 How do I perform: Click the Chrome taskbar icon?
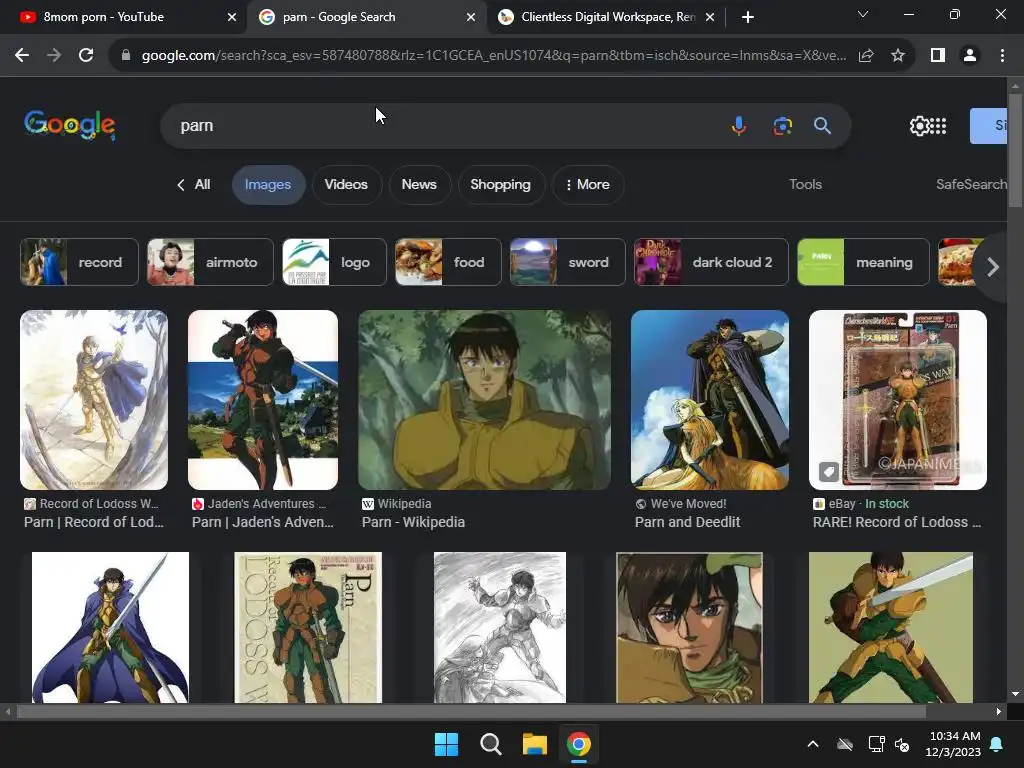coord(579,744)
